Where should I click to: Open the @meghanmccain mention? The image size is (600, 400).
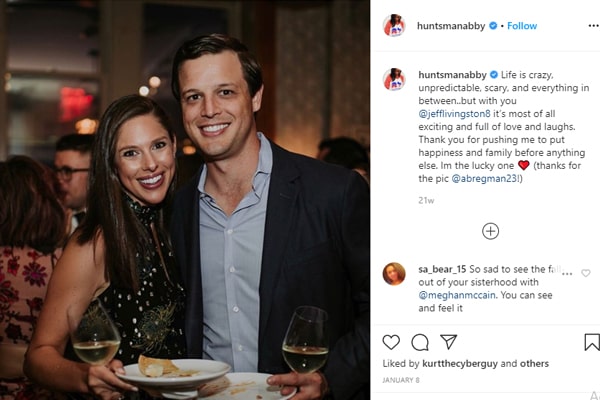(457, 295)
